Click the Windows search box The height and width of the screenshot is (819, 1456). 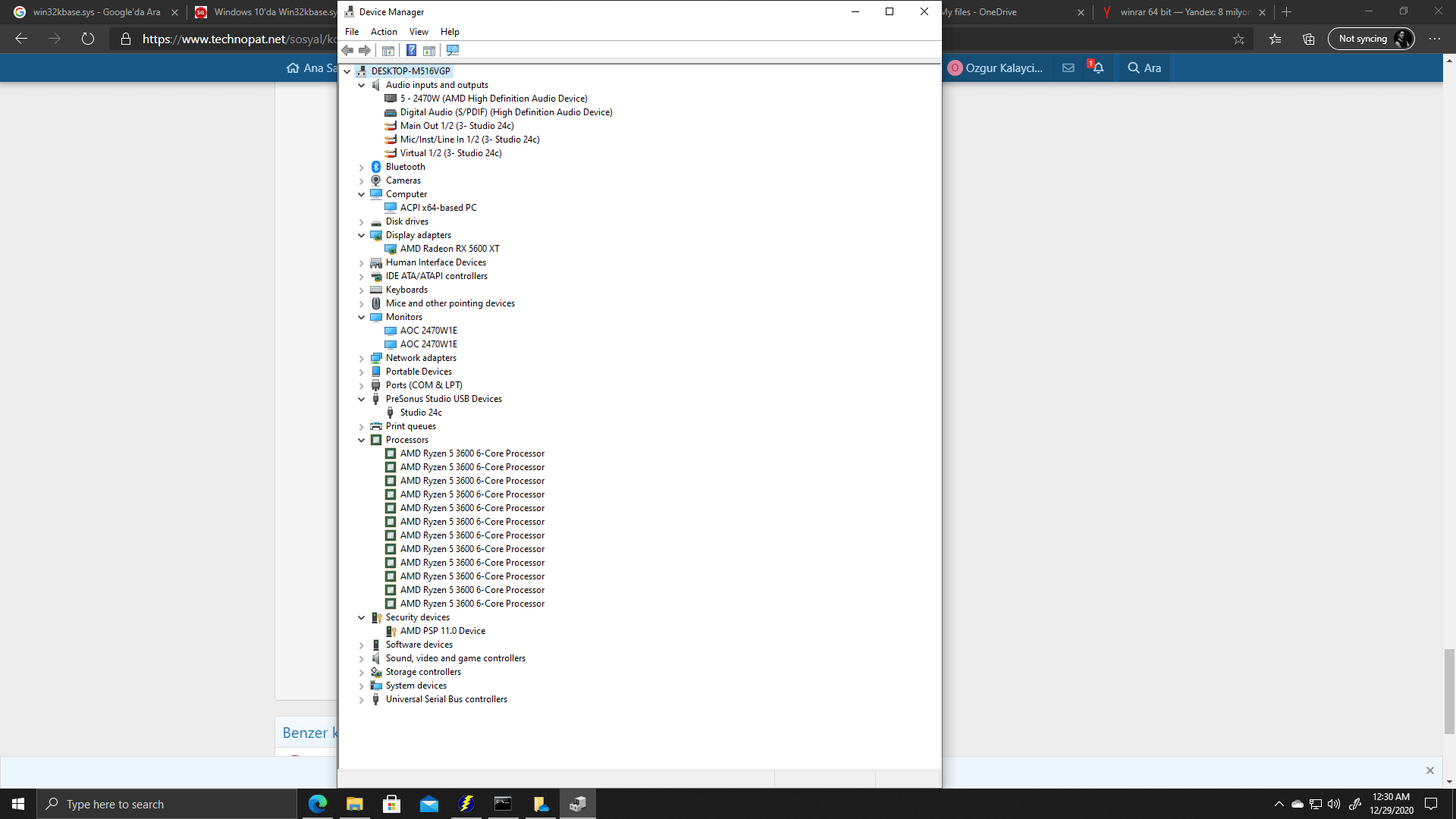click(167, 804)
